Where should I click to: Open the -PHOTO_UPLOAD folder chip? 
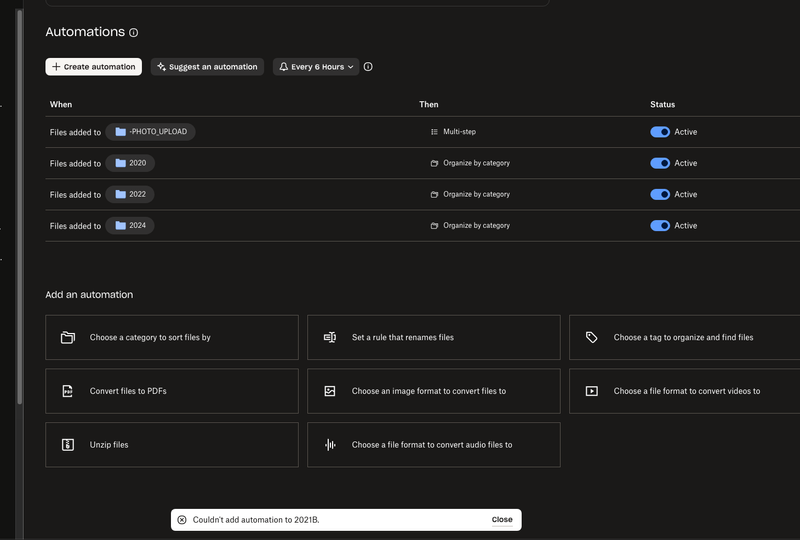[150, 132]
